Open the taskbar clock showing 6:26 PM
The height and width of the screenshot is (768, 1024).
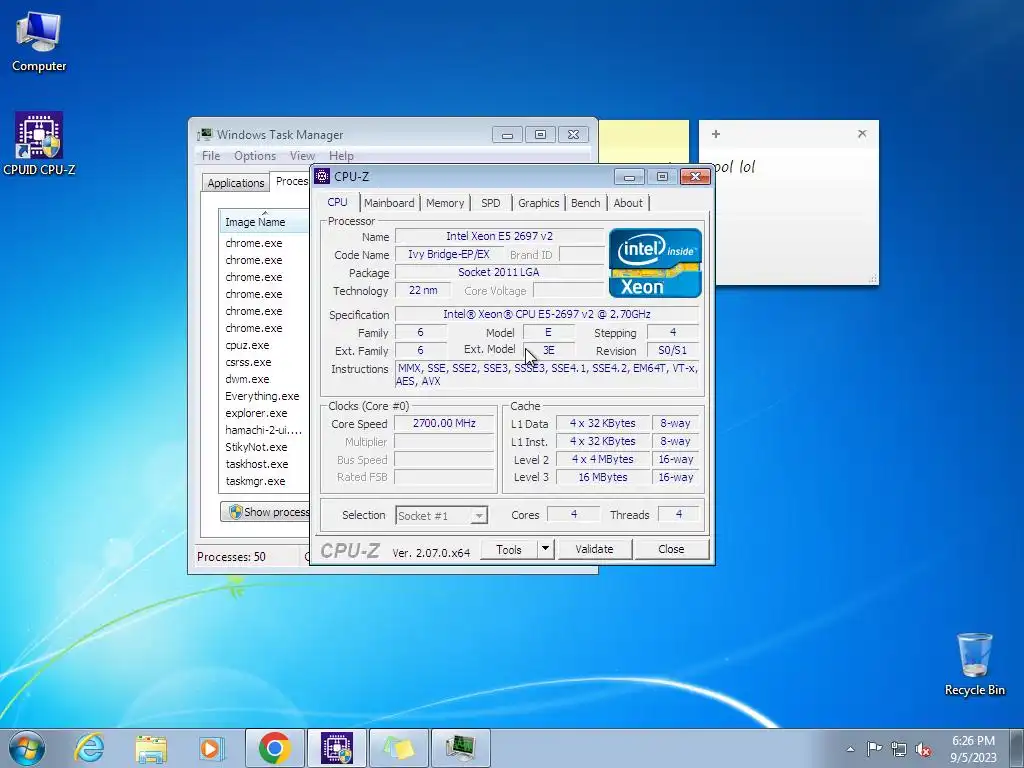click(x=973, y=748)
